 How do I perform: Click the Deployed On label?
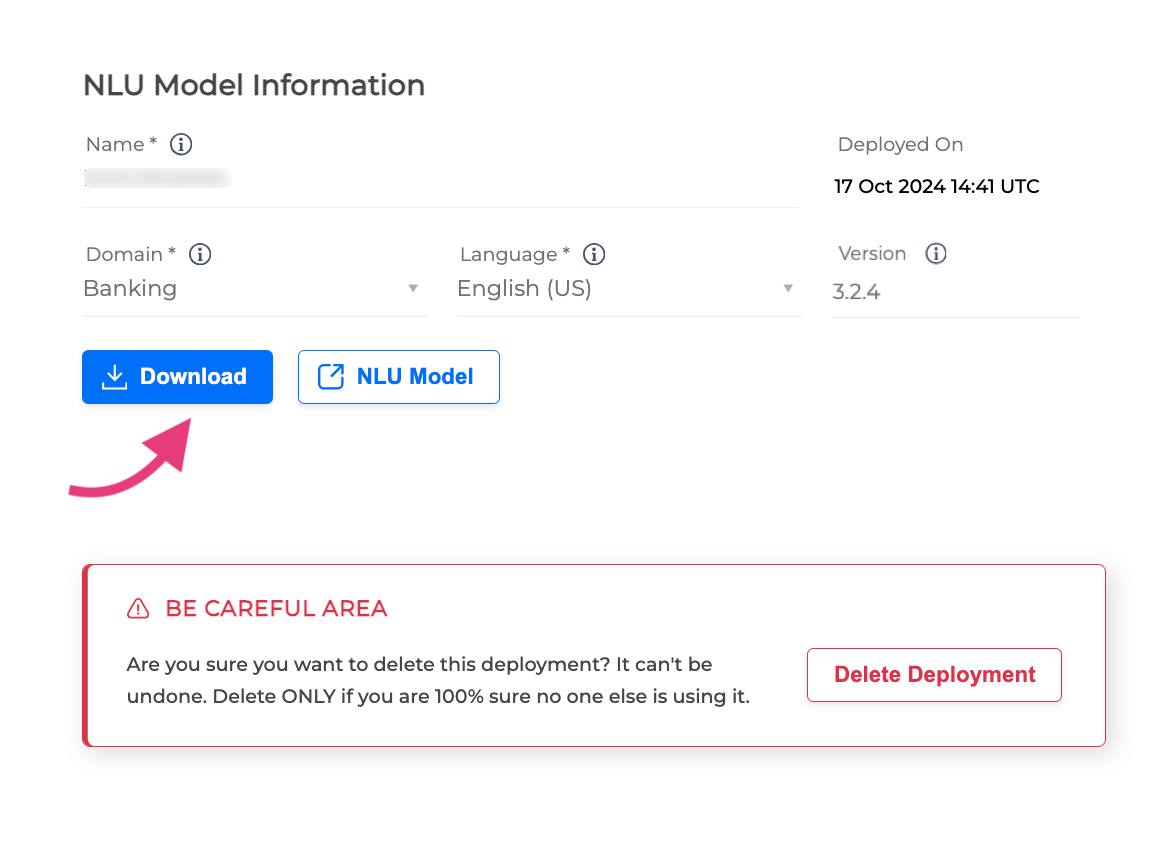[900, 145]
